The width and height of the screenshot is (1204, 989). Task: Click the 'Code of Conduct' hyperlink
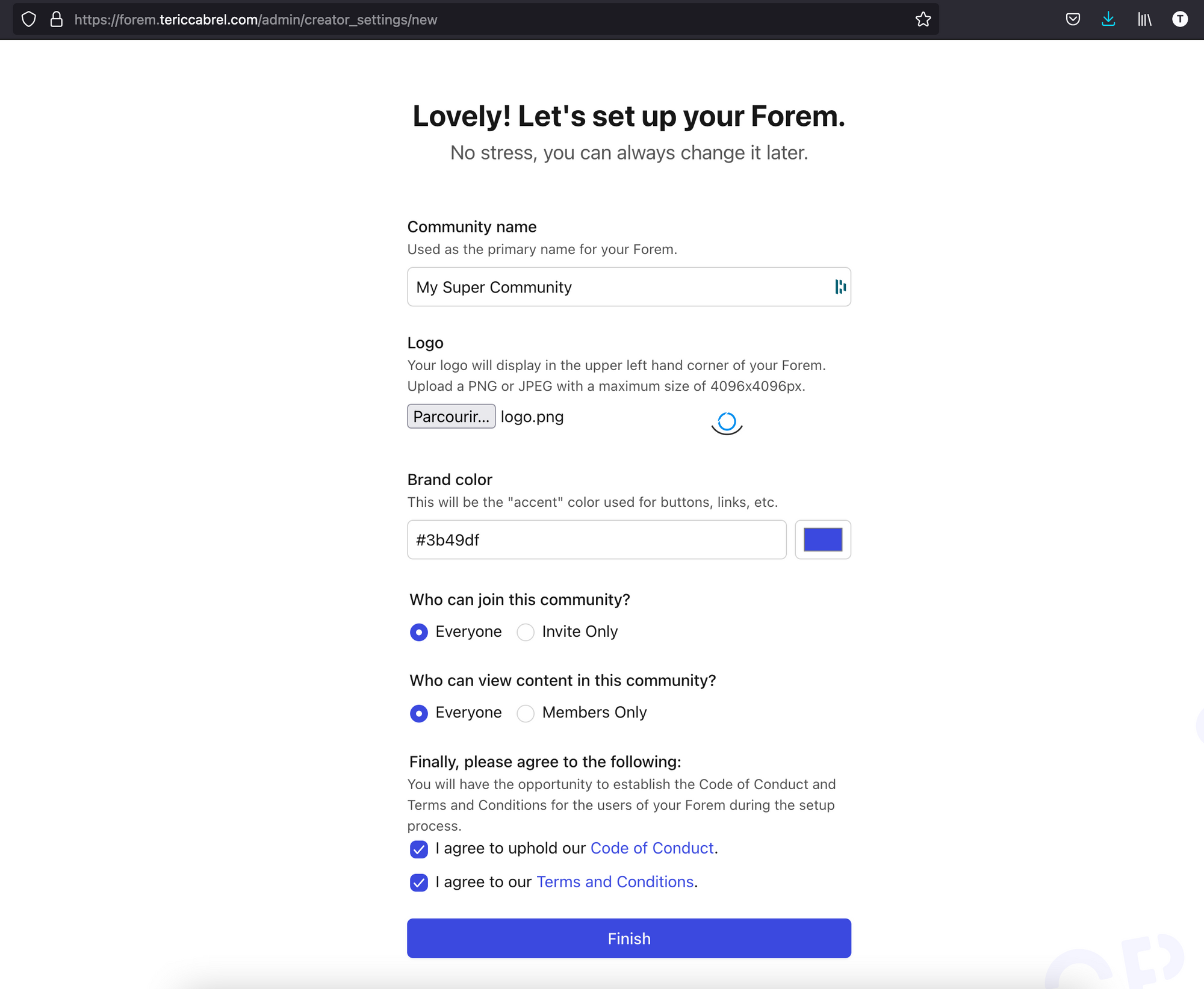click(x=651, y=848)
